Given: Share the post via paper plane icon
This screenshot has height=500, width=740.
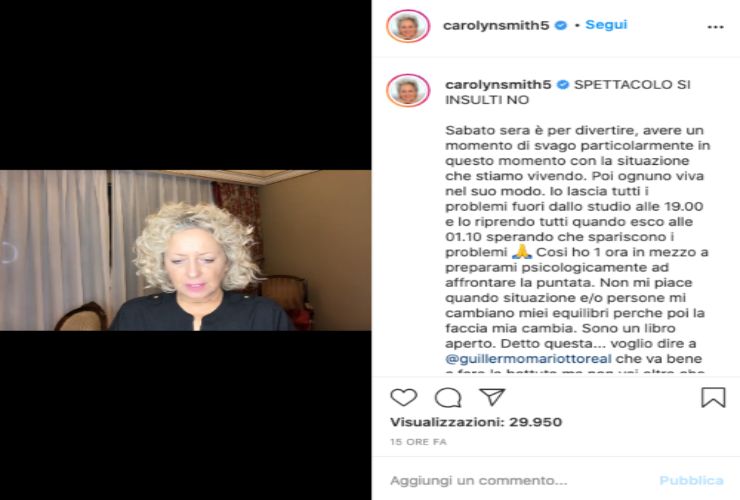Looking at the screenshot, I should pyautogui.click(x=492, y=397).
